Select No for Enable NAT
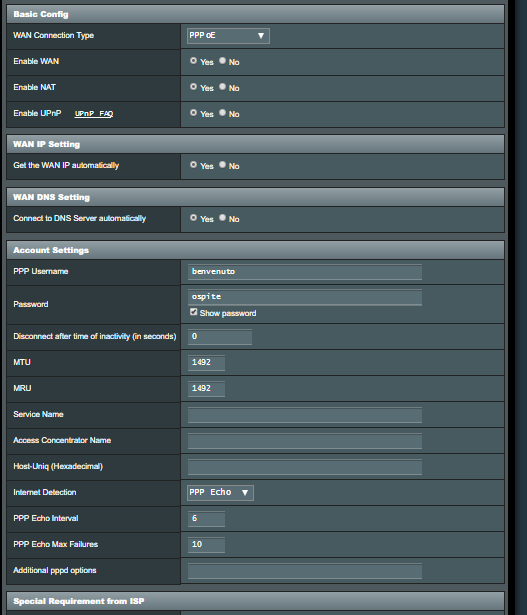 tap(222, 87)
